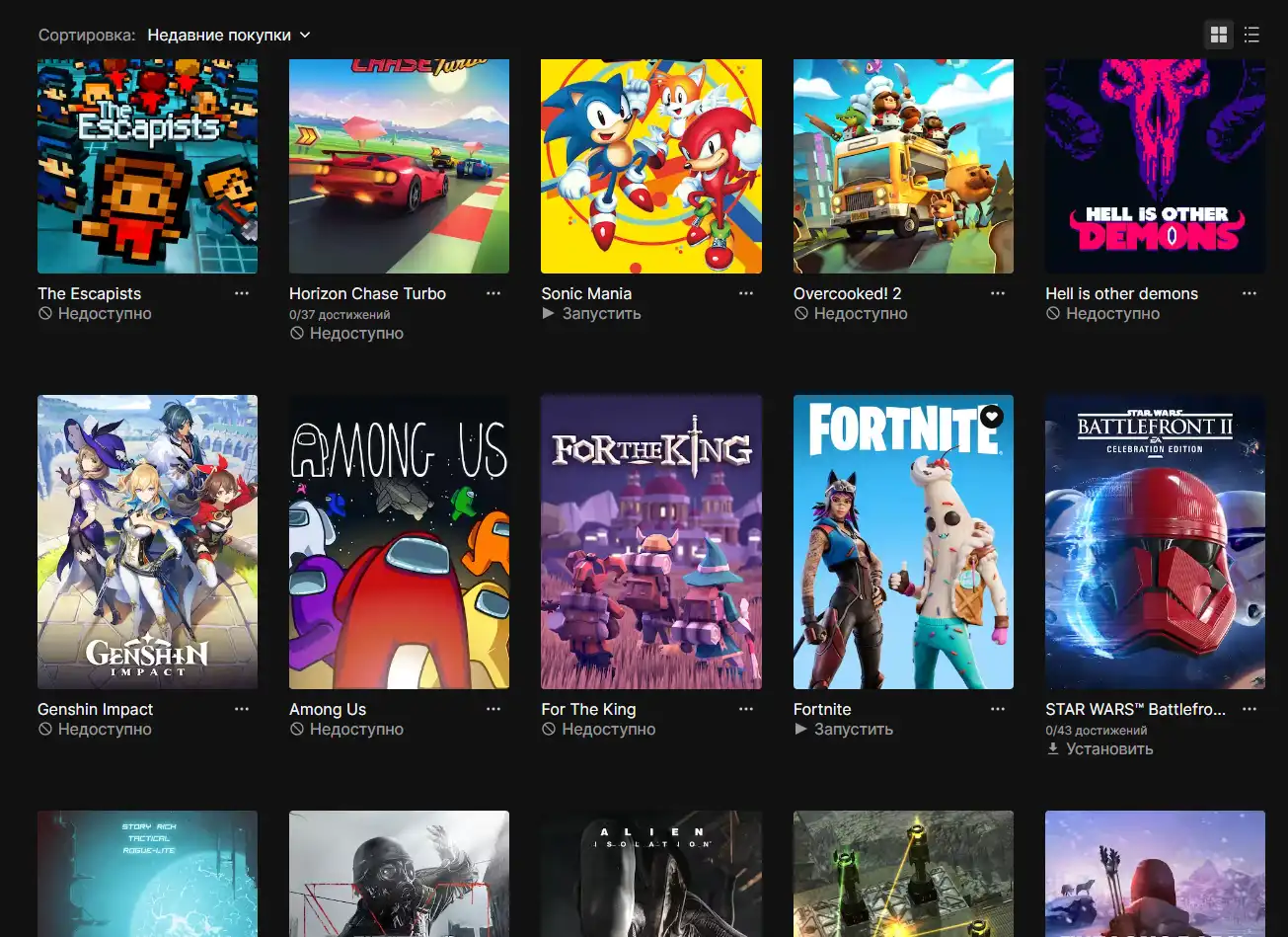Click 'Sonic Mania' title text
Screen dimensions: 1288x937
click(586, 293)
